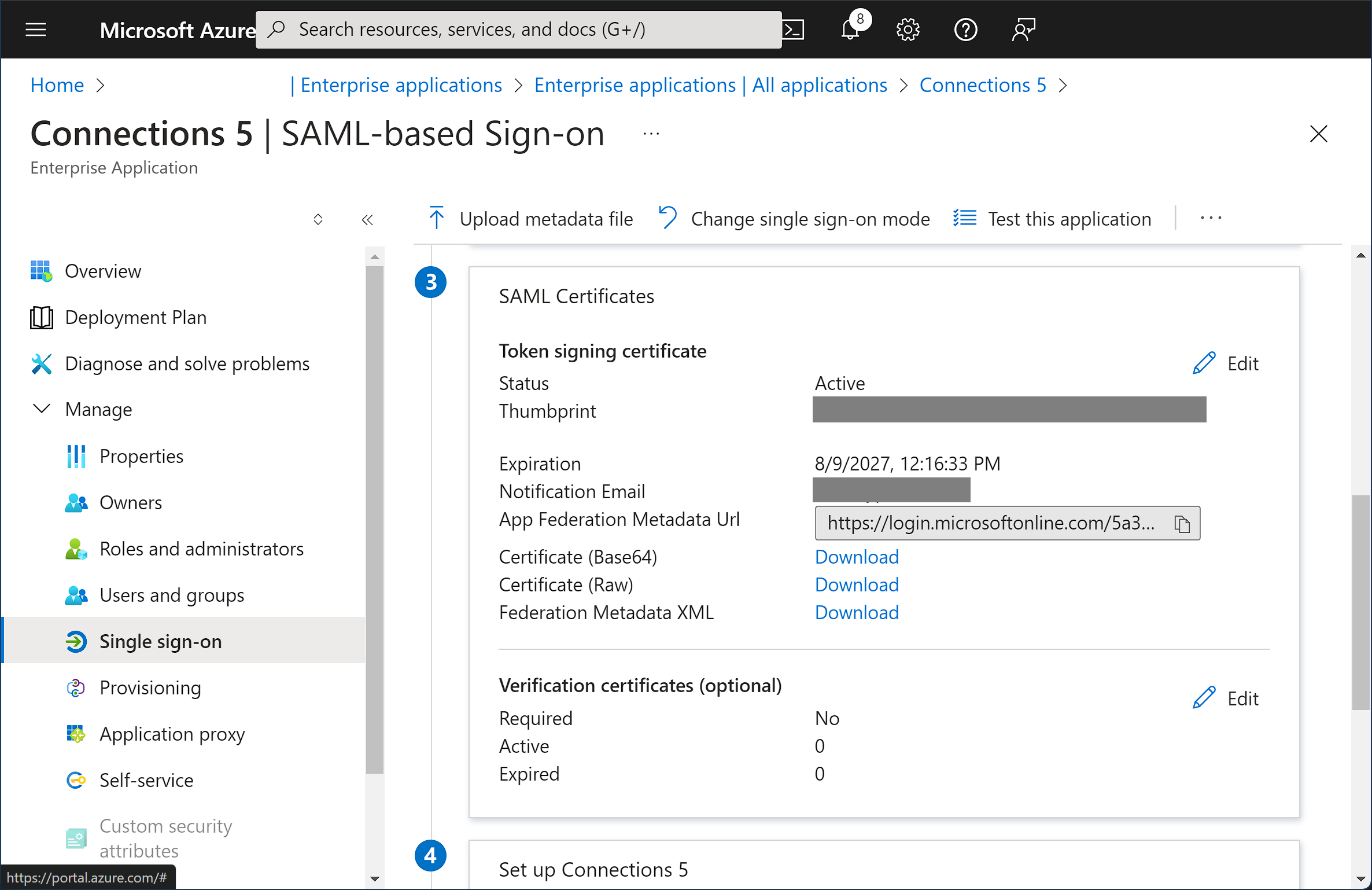Collapse the Manage section chevron
The image size is (1372, 890).
pos(41,409)
